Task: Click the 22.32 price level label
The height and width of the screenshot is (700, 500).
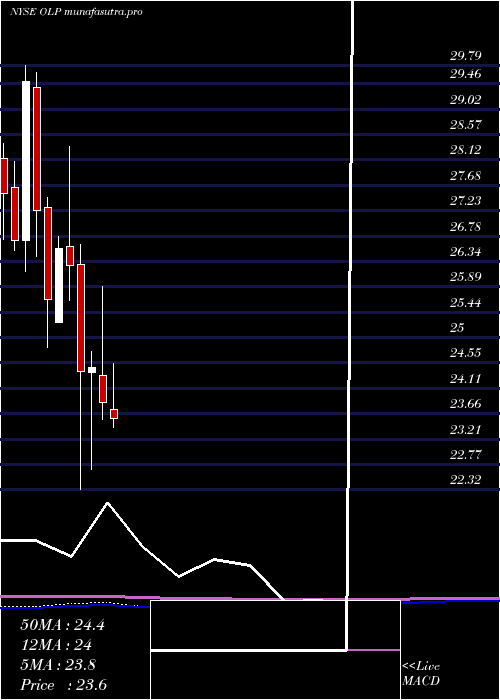Action: click(466, 480)
